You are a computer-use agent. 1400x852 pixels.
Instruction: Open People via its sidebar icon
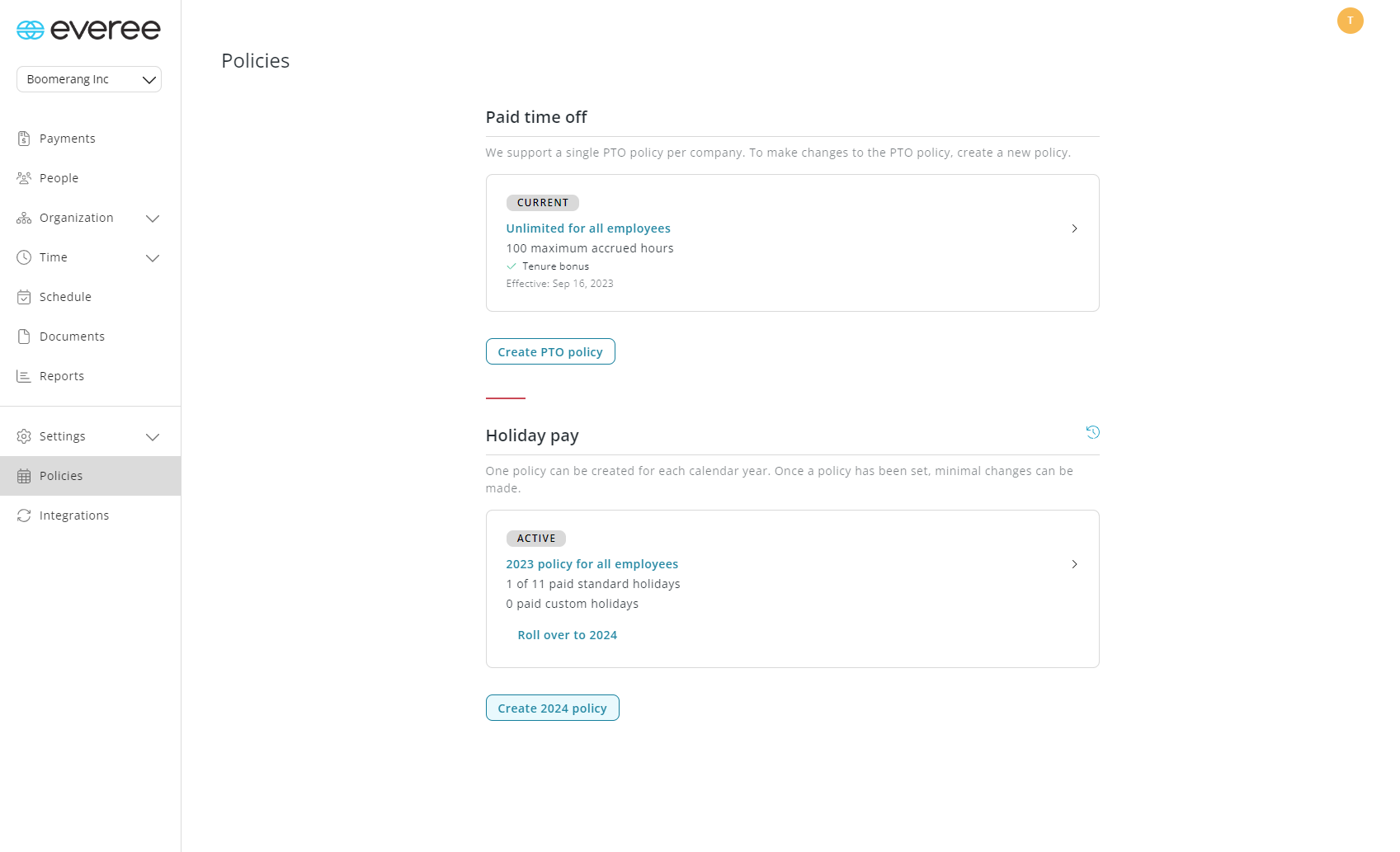coord(24,178)
